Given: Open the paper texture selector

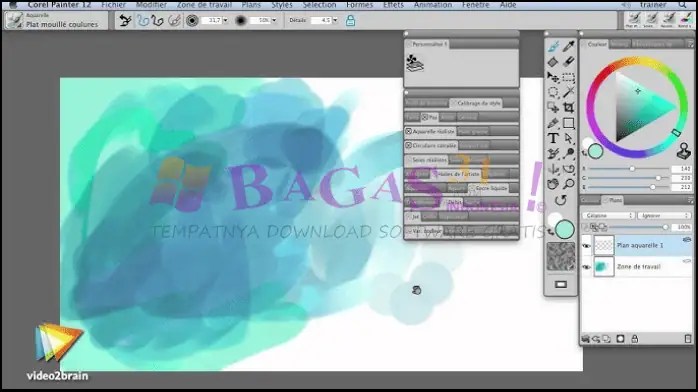Looking at the screenshot, I should click(x=560, y=257).
